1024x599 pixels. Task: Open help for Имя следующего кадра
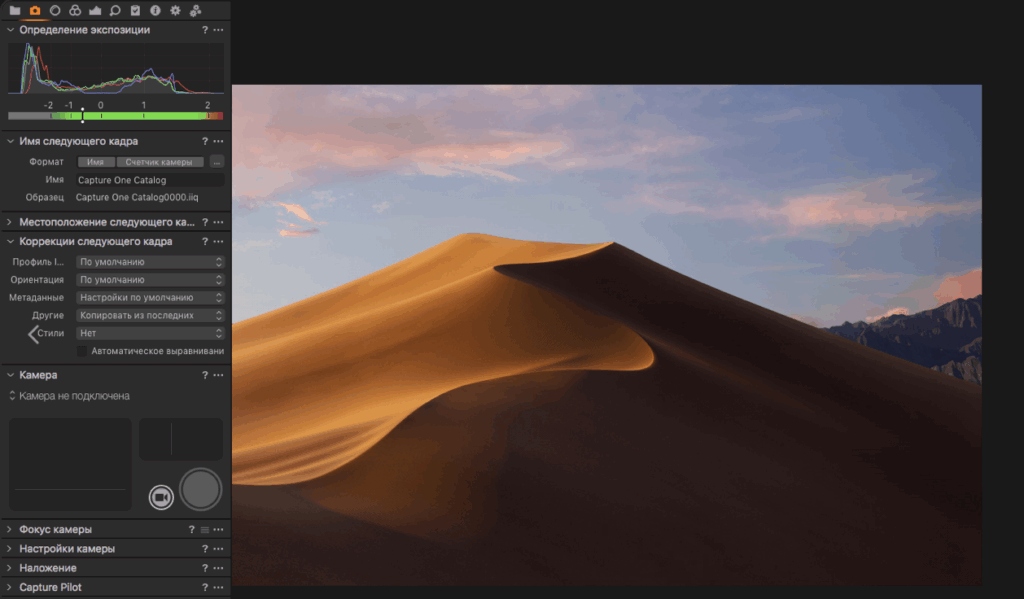[204, 141]
